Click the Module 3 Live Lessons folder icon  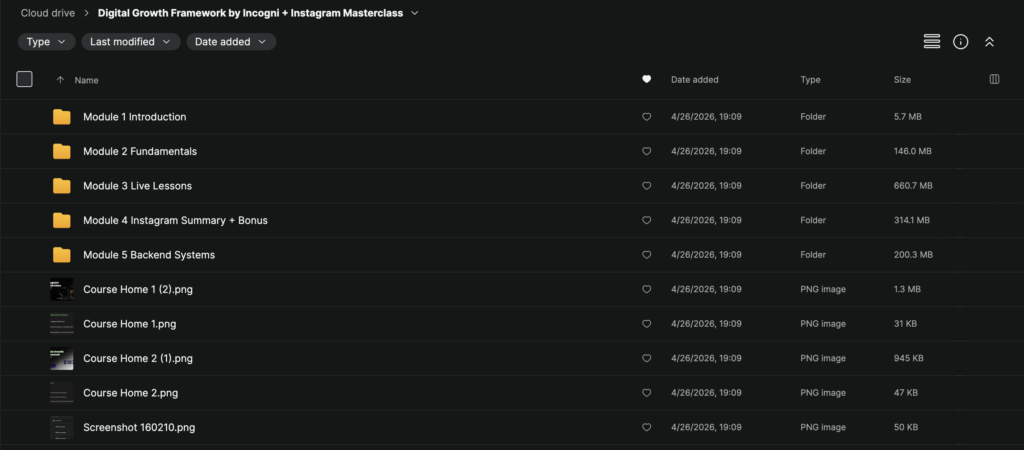(62, 186)
